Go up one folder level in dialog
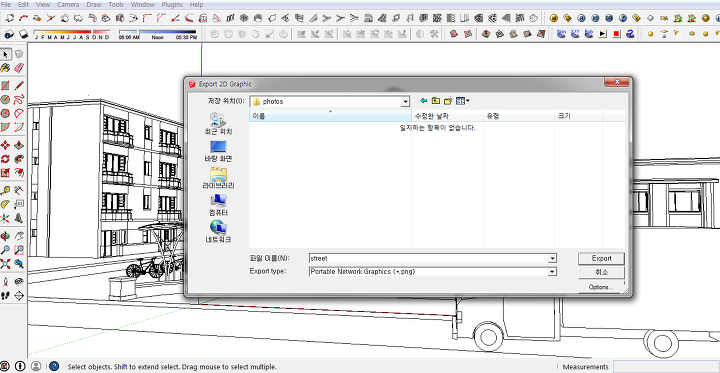This screenshot has height=373, width=720. (x=436, y=101)
